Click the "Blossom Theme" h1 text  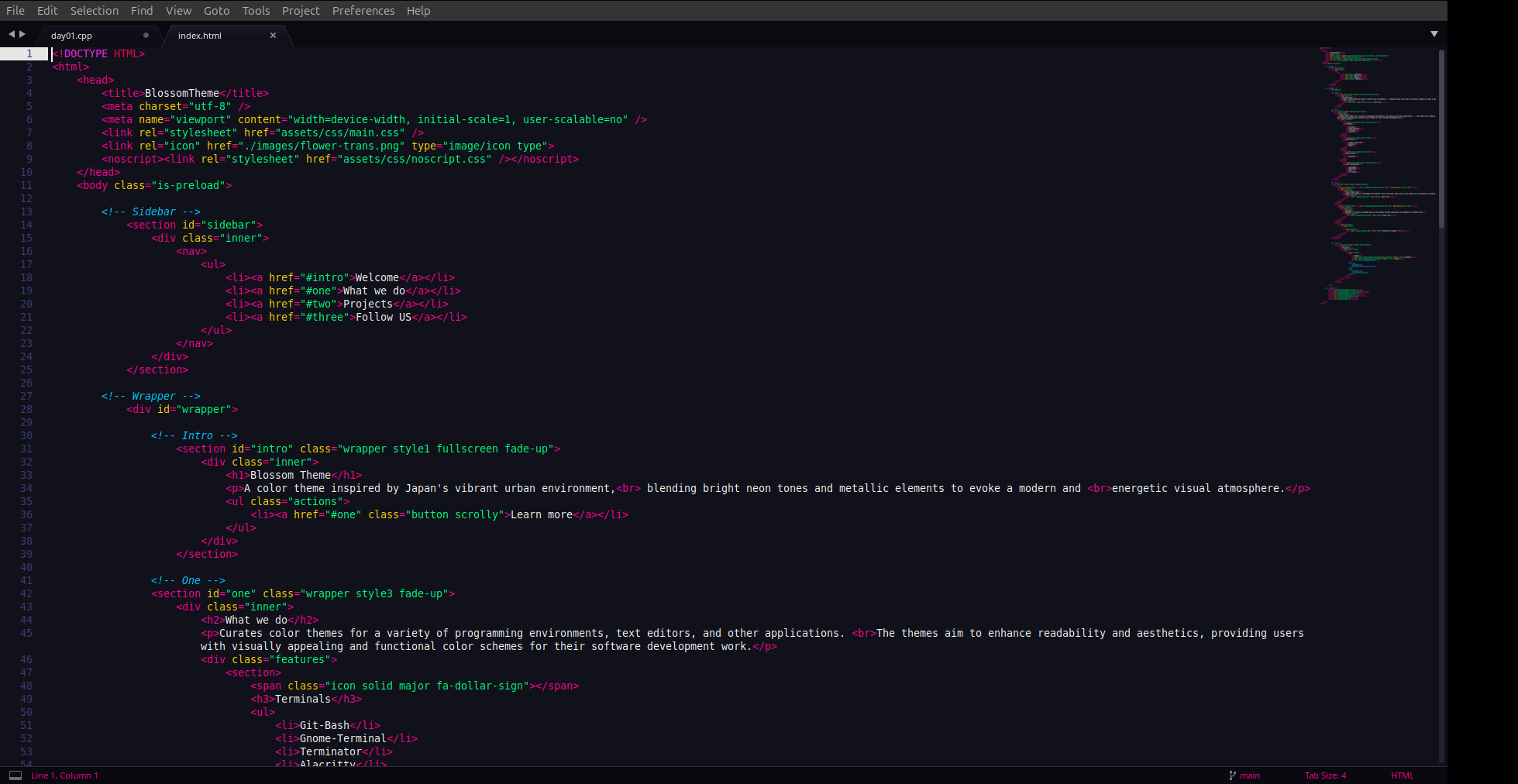coord(291,475)
